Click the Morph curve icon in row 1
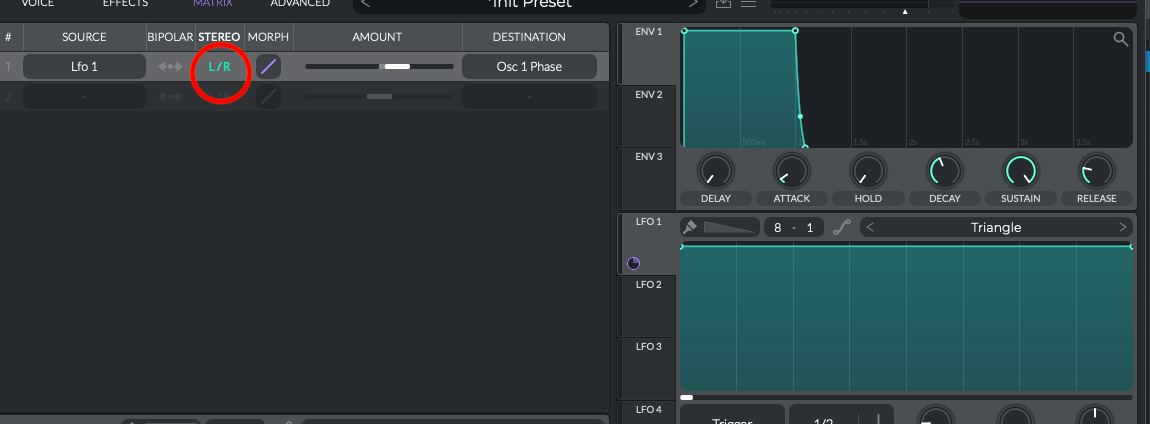The height and width of the screenshot is (424, 1150). click(x=269, y=67)
